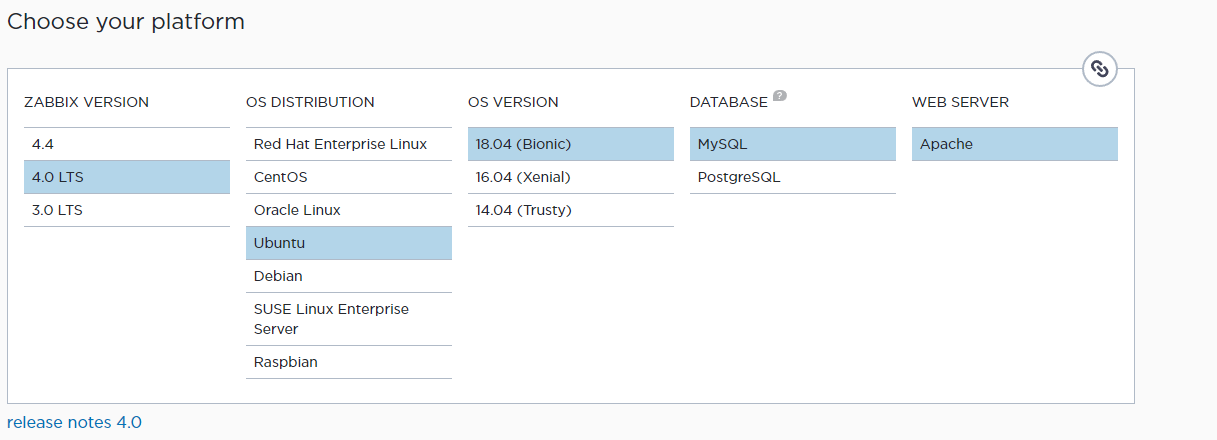
Task: Select the Ubuntu distribution option
Action: pyautogui.click(x=348, y=243)
